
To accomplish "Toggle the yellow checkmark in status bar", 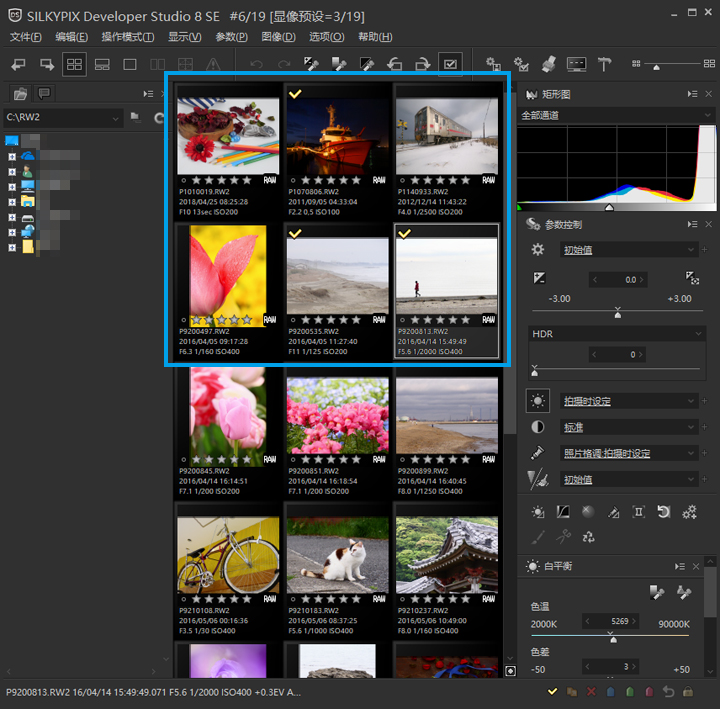I will coord(552,691).
